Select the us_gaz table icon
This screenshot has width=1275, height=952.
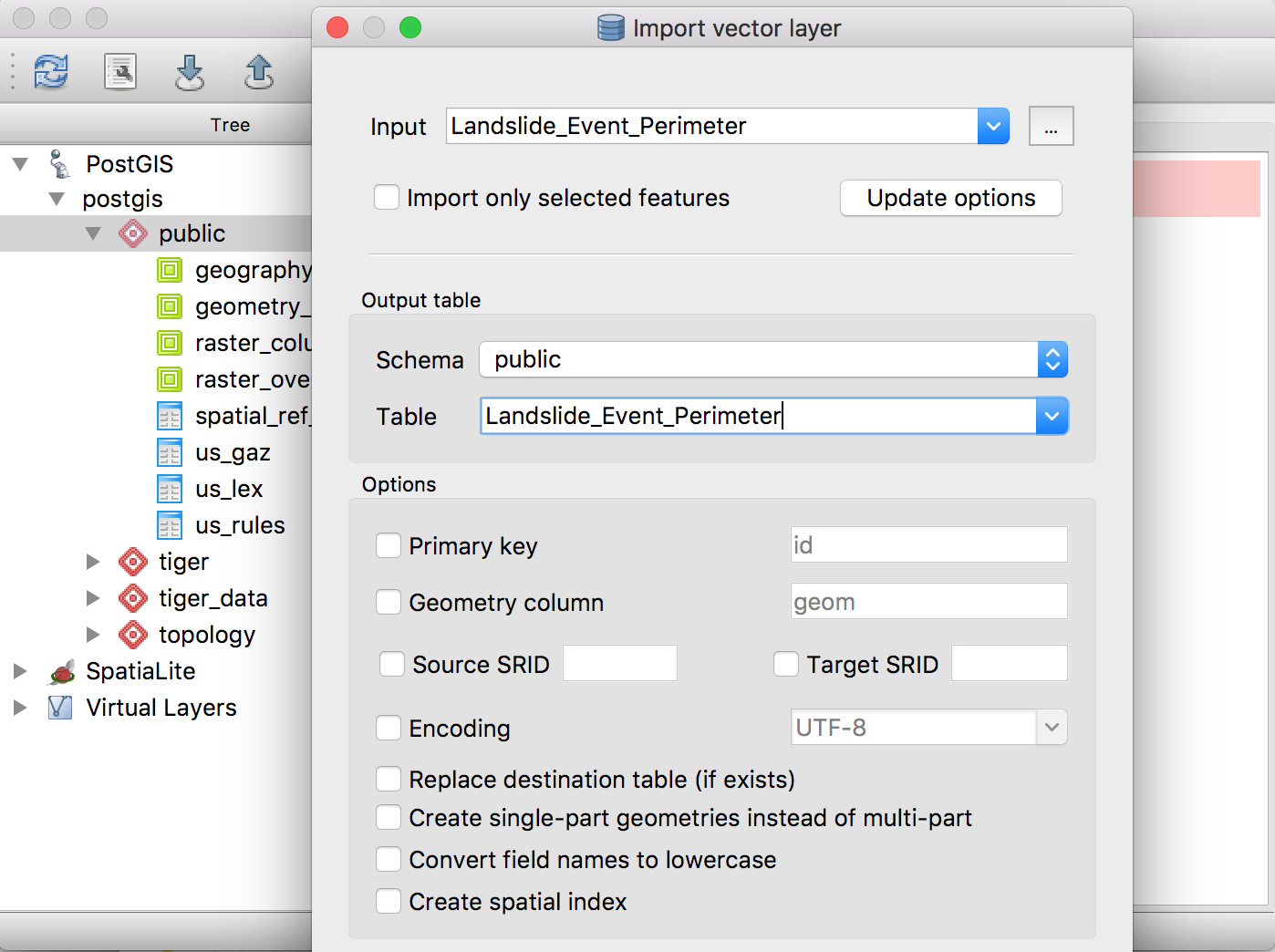click(170, 452)
